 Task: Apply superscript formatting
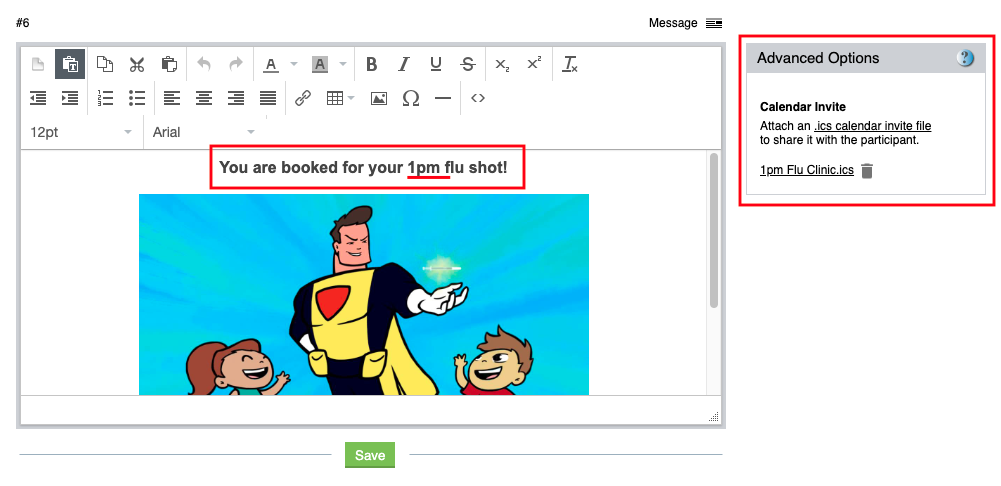[x=534, y=64]
